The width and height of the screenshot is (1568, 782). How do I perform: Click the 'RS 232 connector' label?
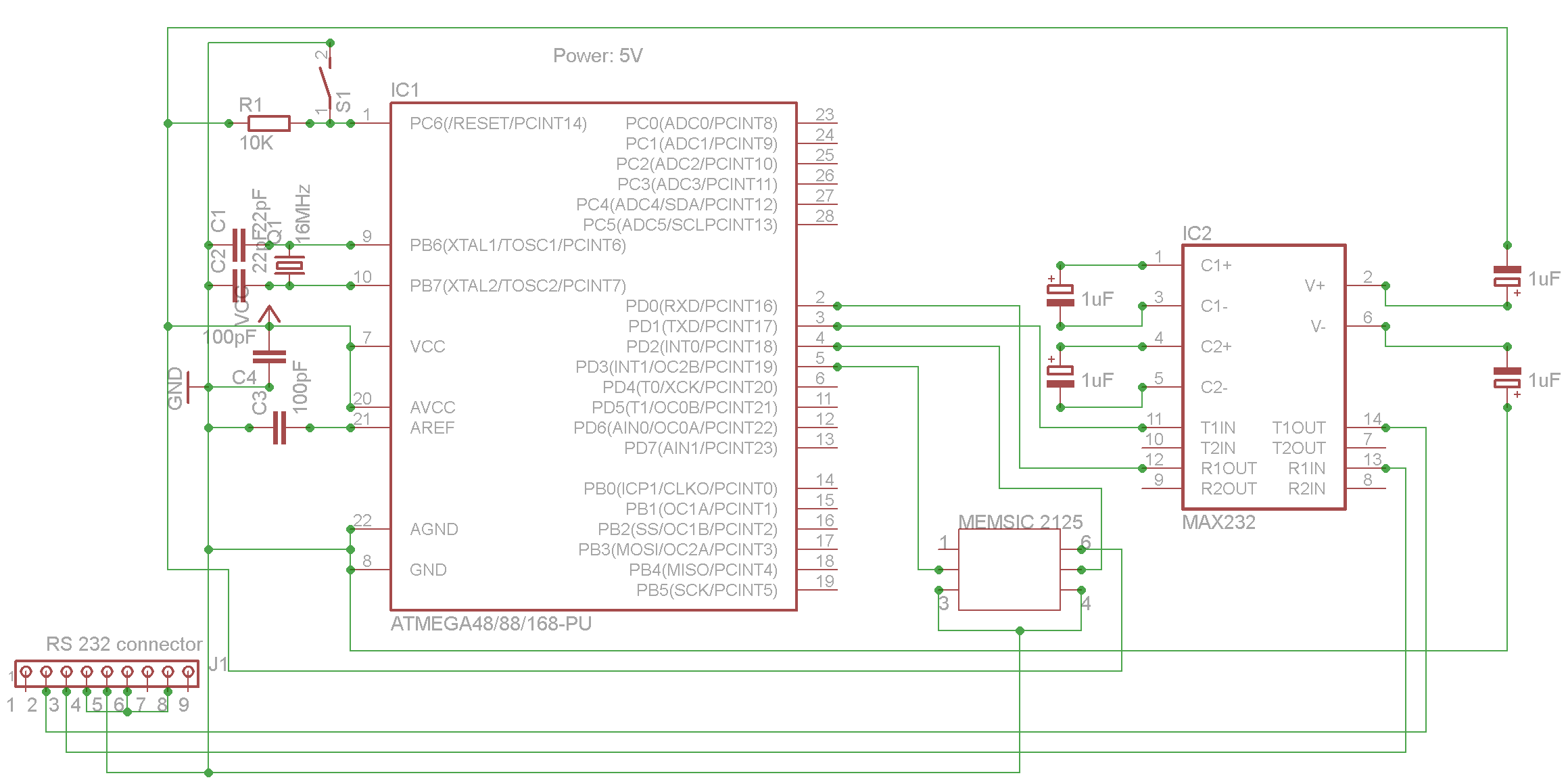[124, 644]
